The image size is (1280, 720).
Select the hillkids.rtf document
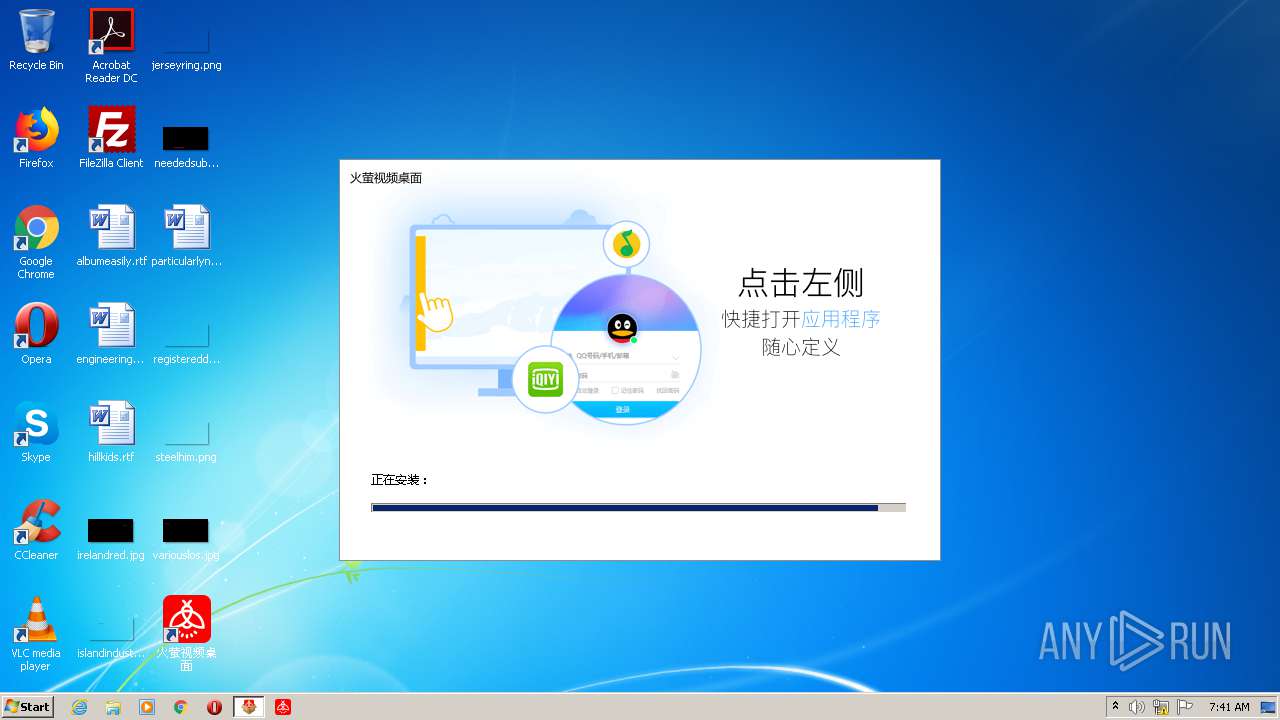111,432
